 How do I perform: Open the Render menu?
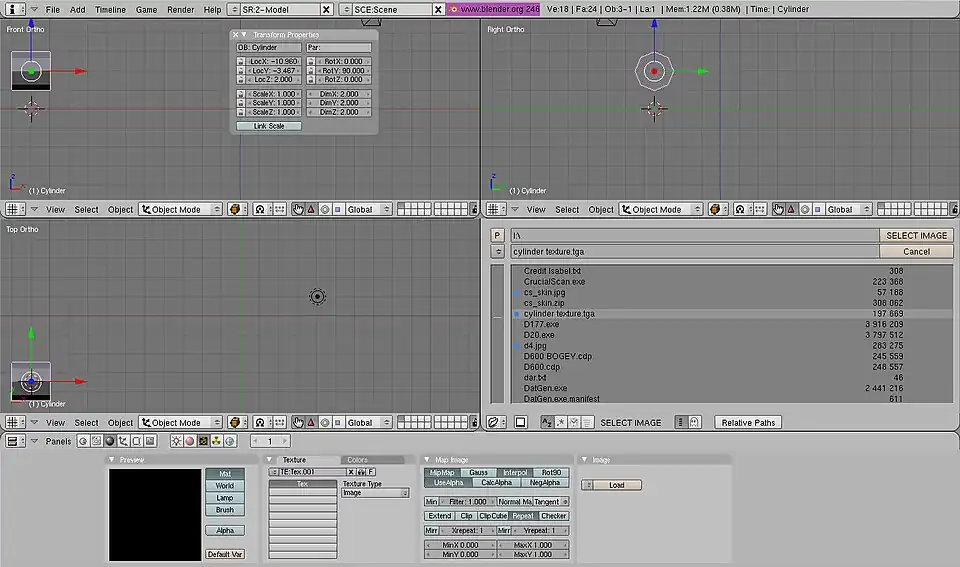[x=180, y=9]
